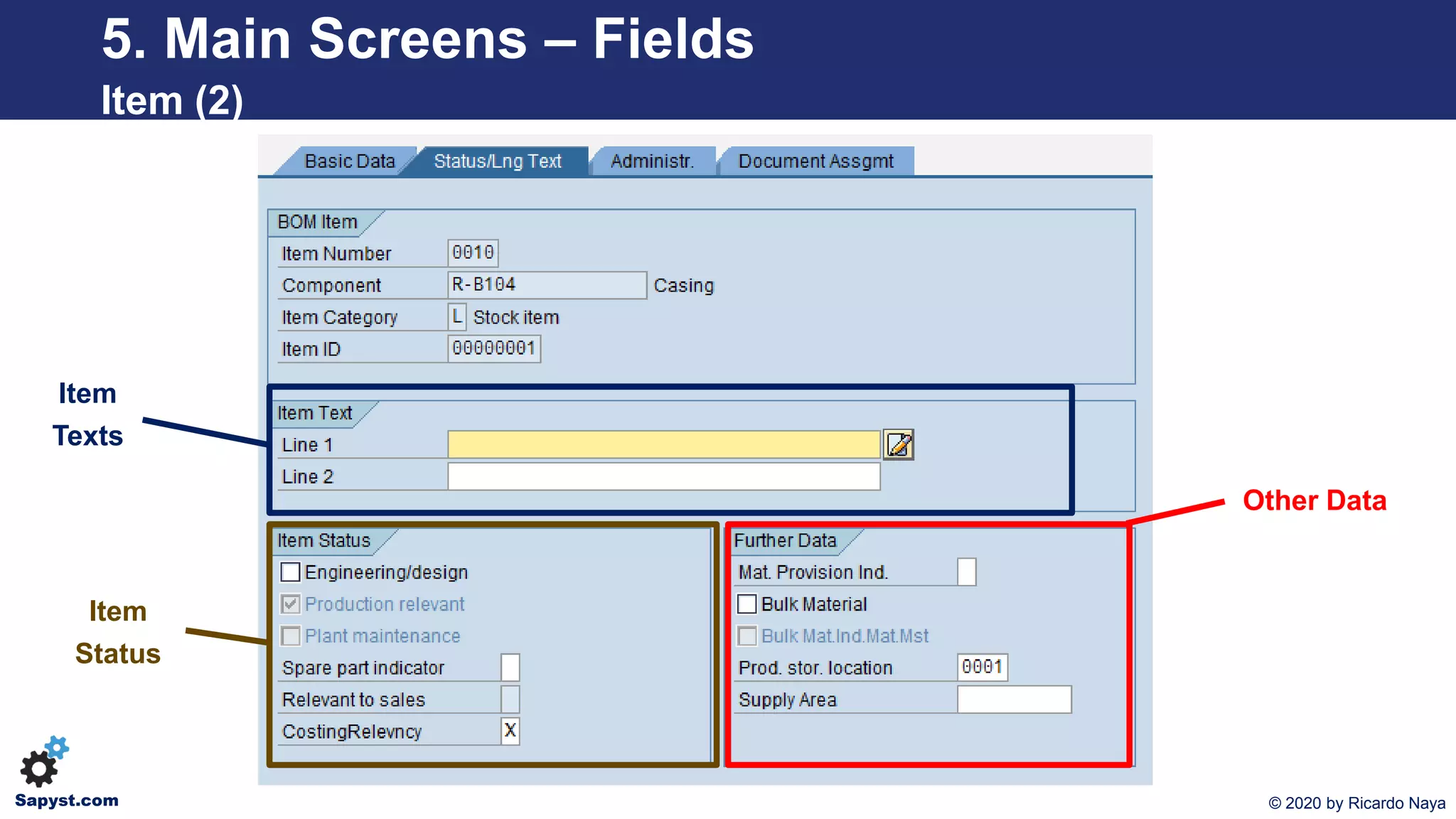Click the Item Category field containing L
Viewport: 1456px width, 819px height.
pos(457,316)
